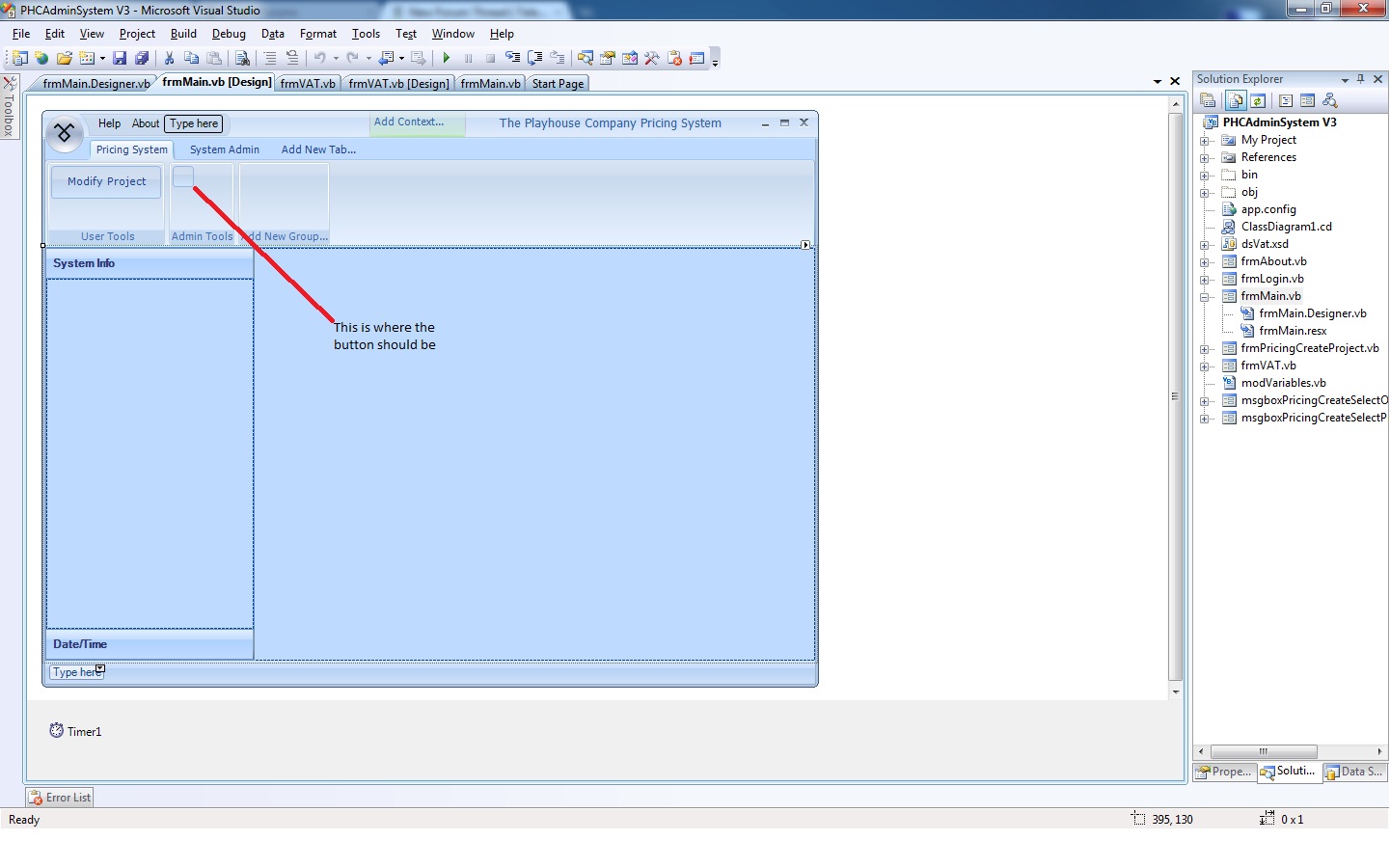Expand the References tree node

[1205, 158]
